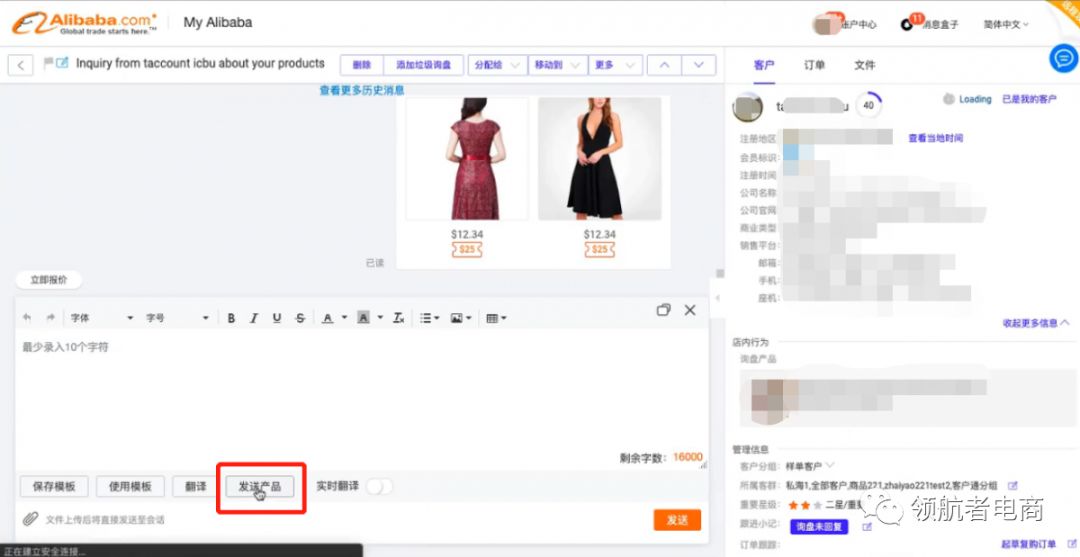Viewport: 1080px width, 557px height.
Task: Switch to the 订单 tab
Action: [815, 65]
